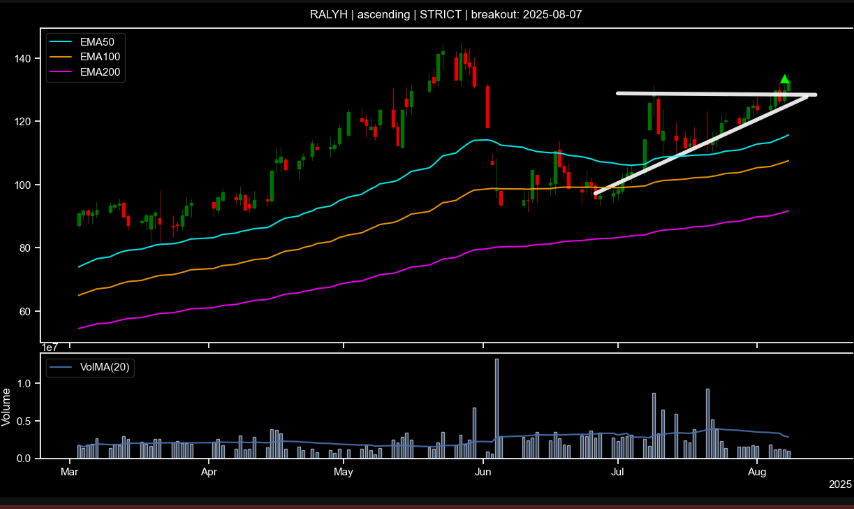
Task: Click the 1e7 volume scale label
Action: pos(50,347)
